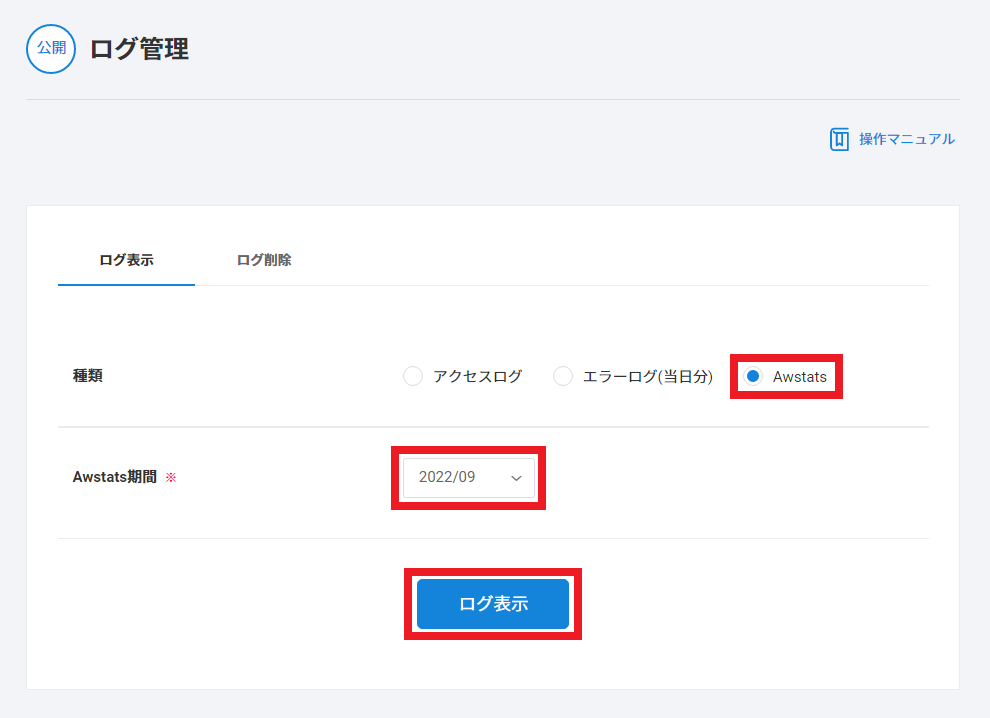Select the アクセスログ radio circle
990x718 pixels.
412,377
